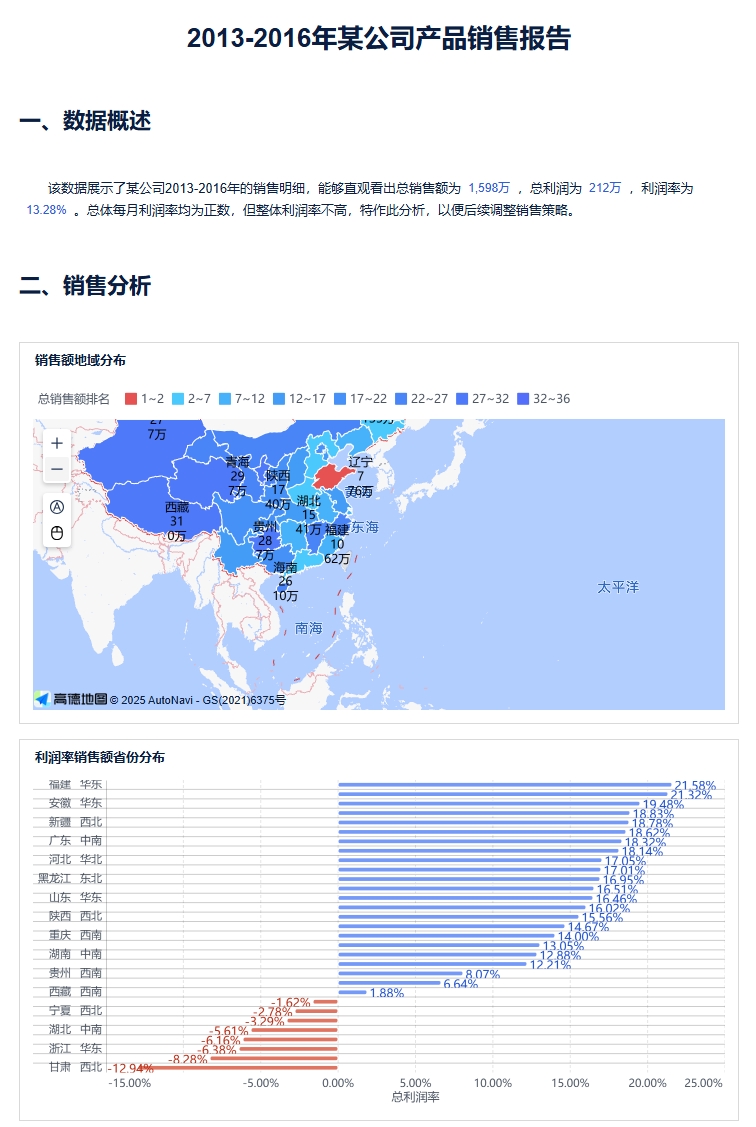The width and height of the screenshot is (756, 1127).
Task: Click the red bar labeled -1.62%
Action: pyautogui.click(x=325, y=1002)
